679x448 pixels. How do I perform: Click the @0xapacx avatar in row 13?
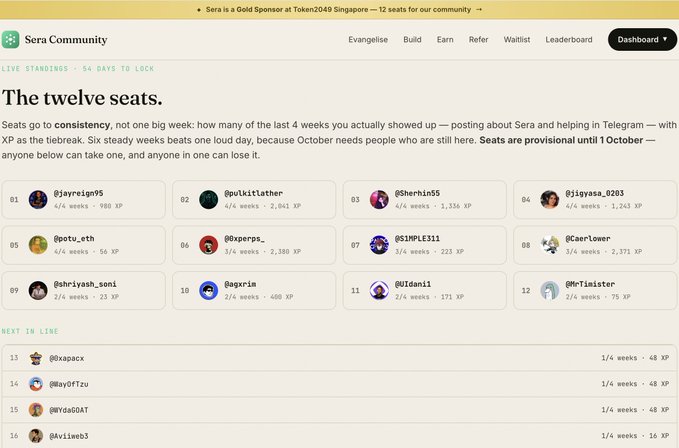36,358
